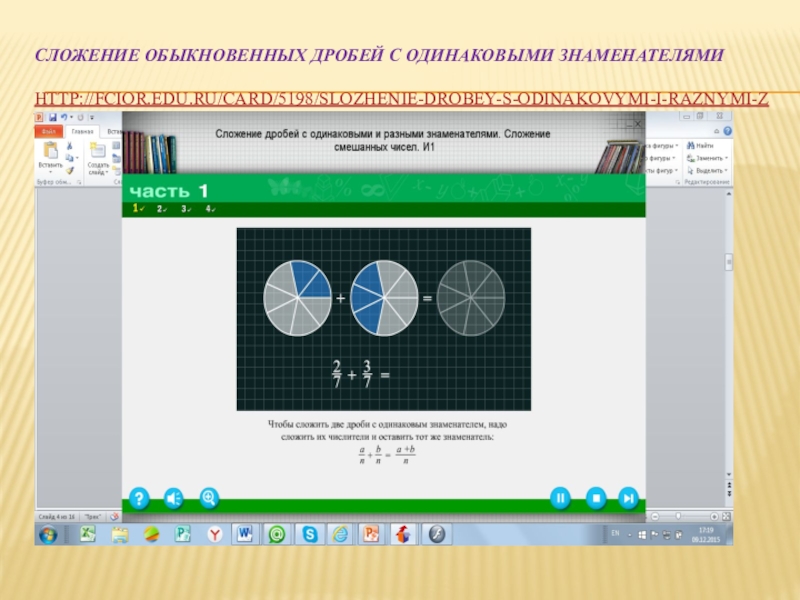Open Publisher from the taskbar
Image resolution: width=800 pixels, height=600 pixels.
[x=182, y=534]
